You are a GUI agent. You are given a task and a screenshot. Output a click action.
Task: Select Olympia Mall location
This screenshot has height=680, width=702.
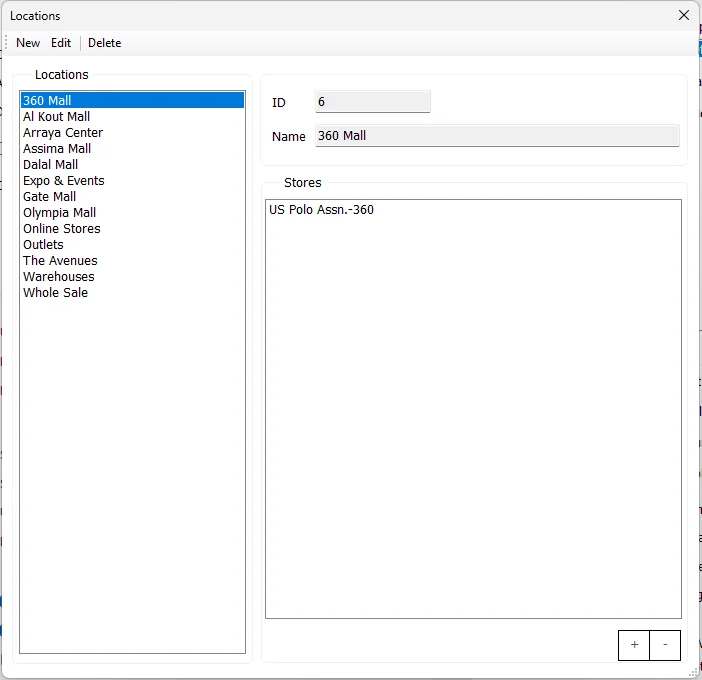coord(133,212)
